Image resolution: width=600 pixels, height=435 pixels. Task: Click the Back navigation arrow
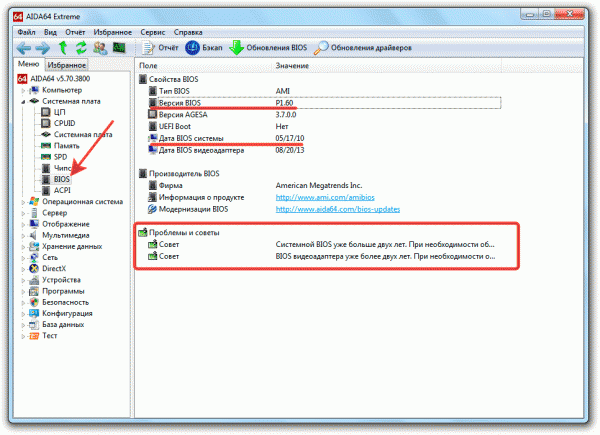point(24,48)
